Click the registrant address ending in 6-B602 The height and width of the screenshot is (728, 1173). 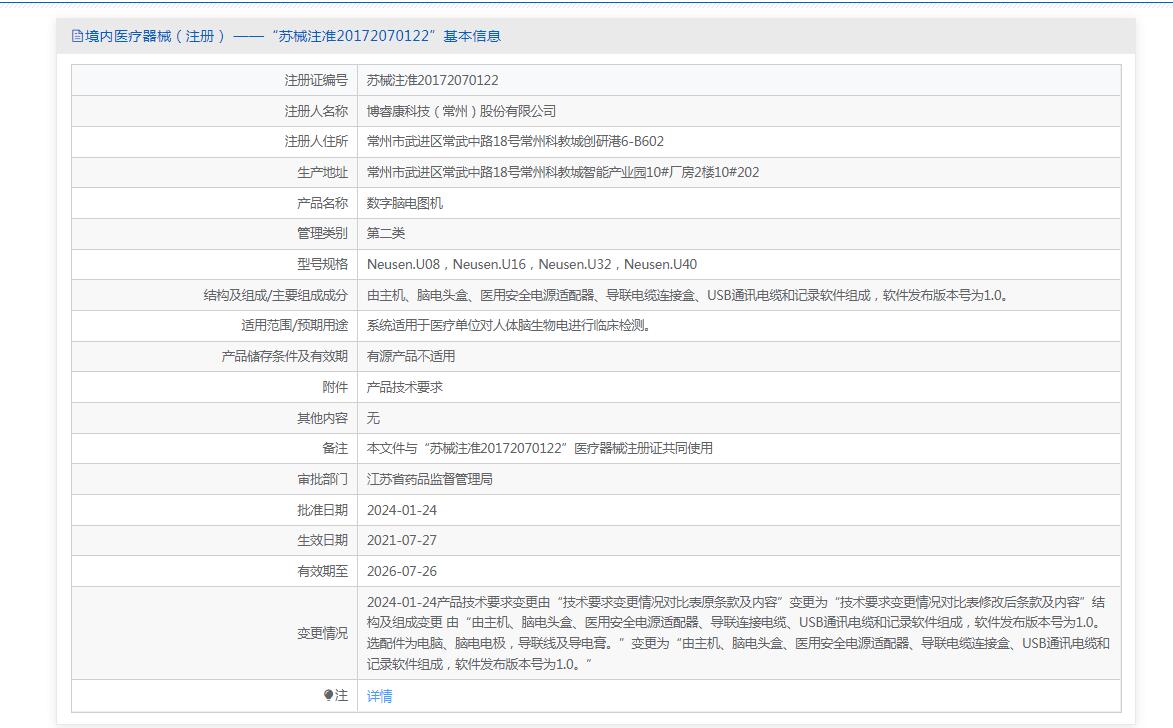[x=515, y=142]
